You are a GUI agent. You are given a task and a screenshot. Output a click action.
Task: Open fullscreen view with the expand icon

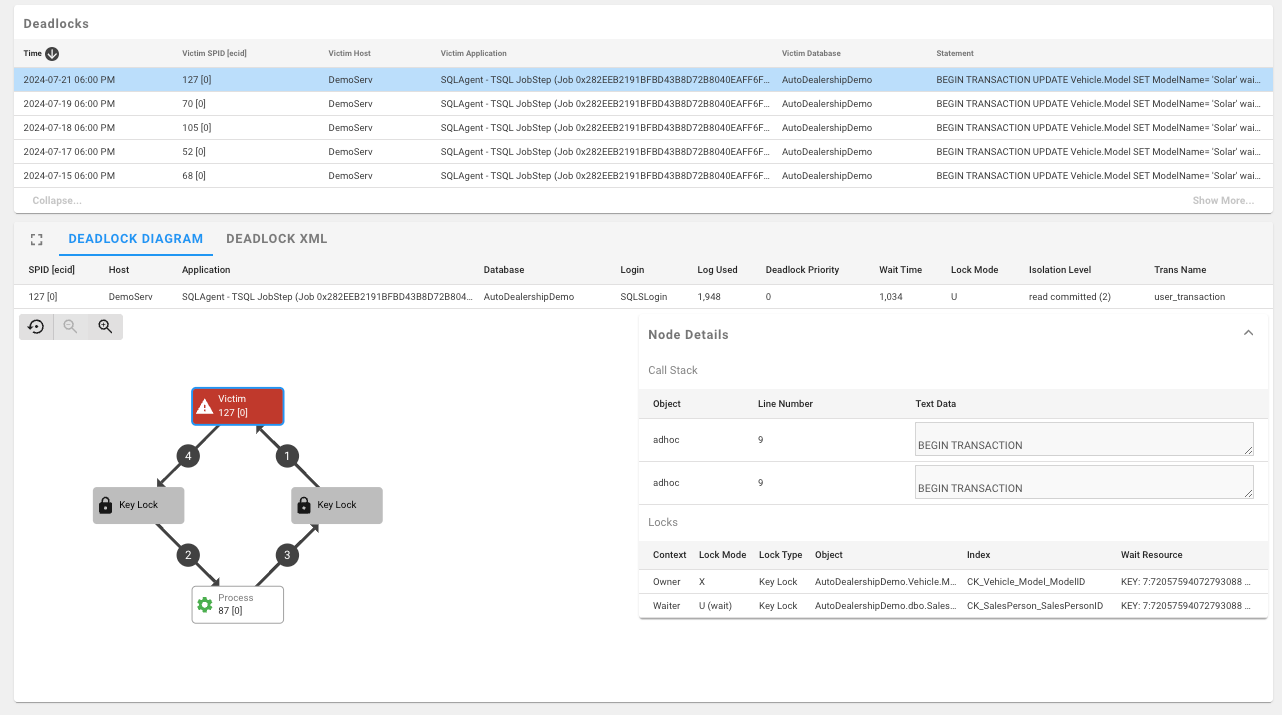[x=37, y=239]
